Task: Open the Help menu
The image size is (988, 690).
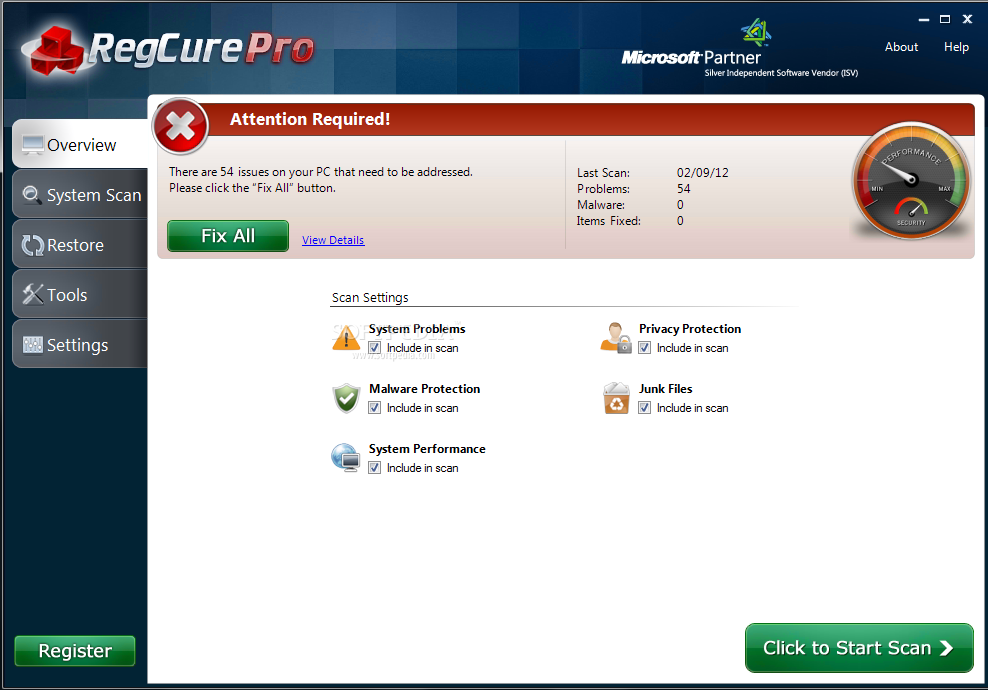Action: [956, 47]
